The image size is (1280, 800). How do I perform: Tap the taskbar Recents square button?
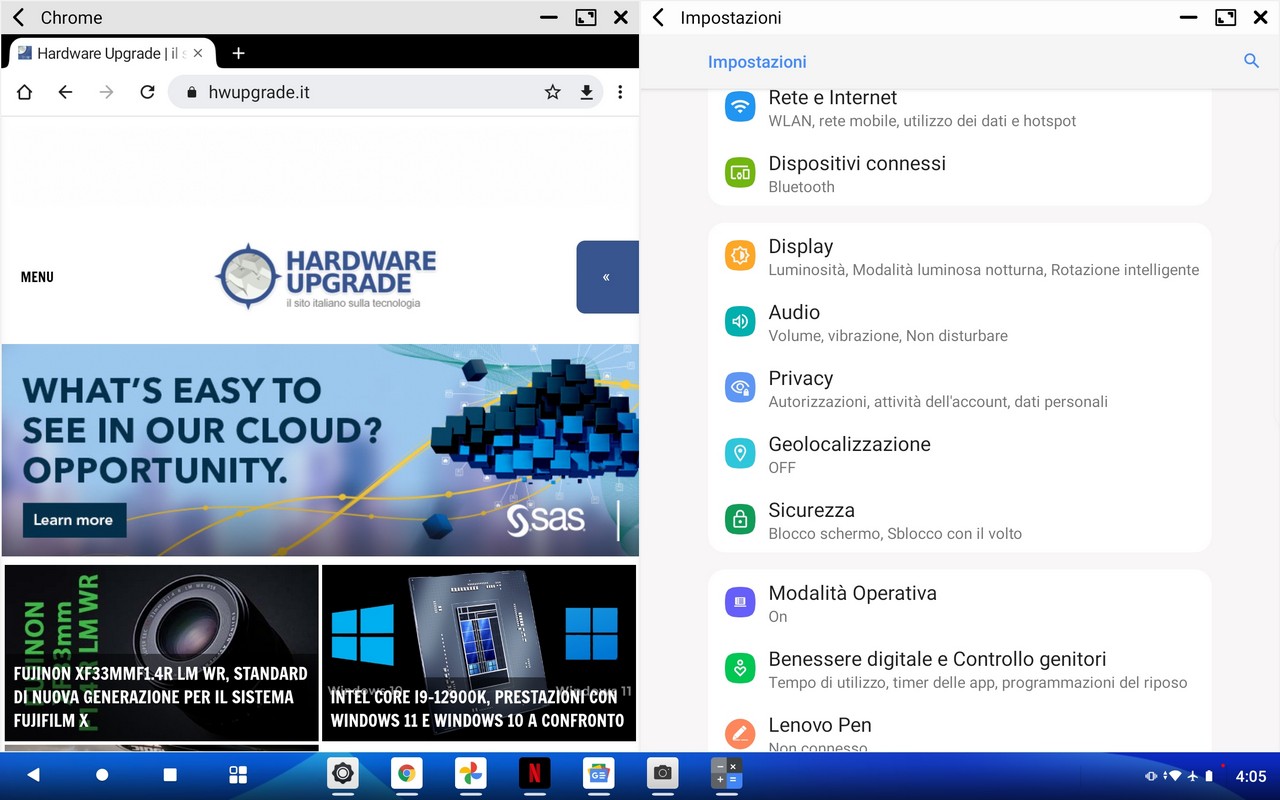pyautogui.click(x=170, y=775)
